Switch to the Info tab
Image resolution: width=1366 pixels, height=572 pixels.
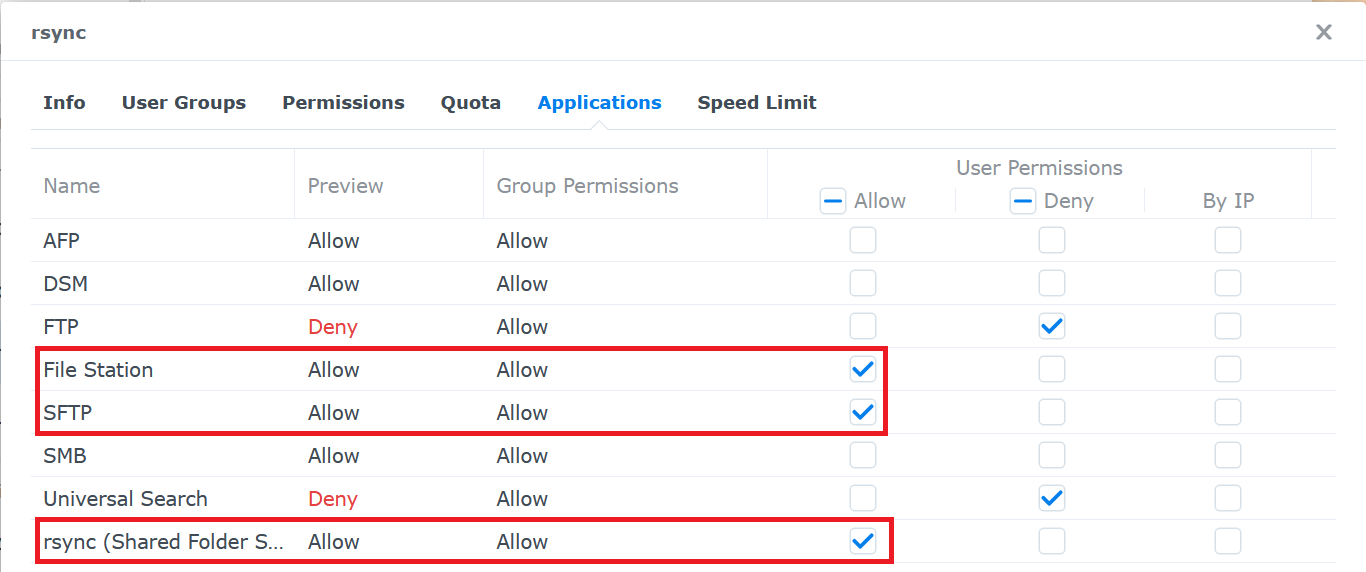pyautogui.click(x=64, y=102)
